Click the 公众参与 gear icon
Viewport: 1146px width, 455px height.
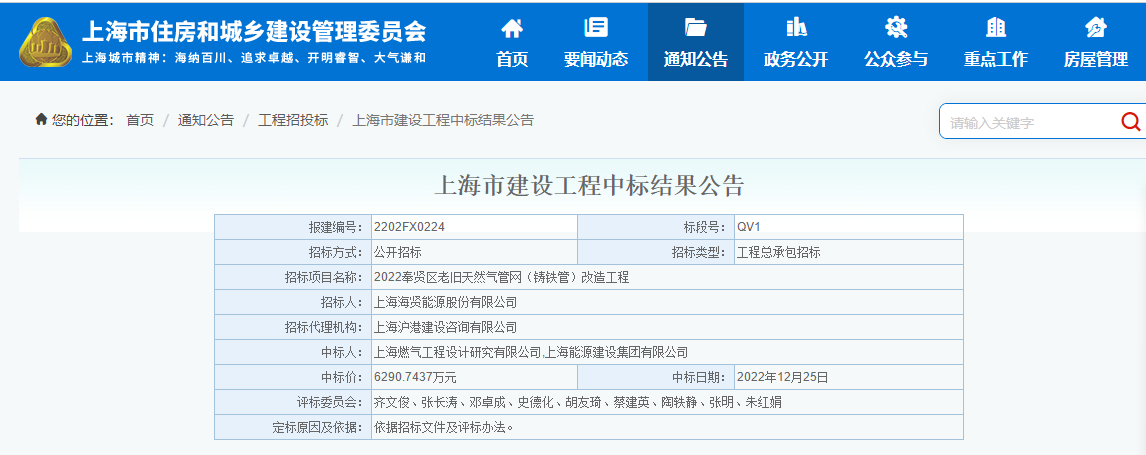click(895, 28)
